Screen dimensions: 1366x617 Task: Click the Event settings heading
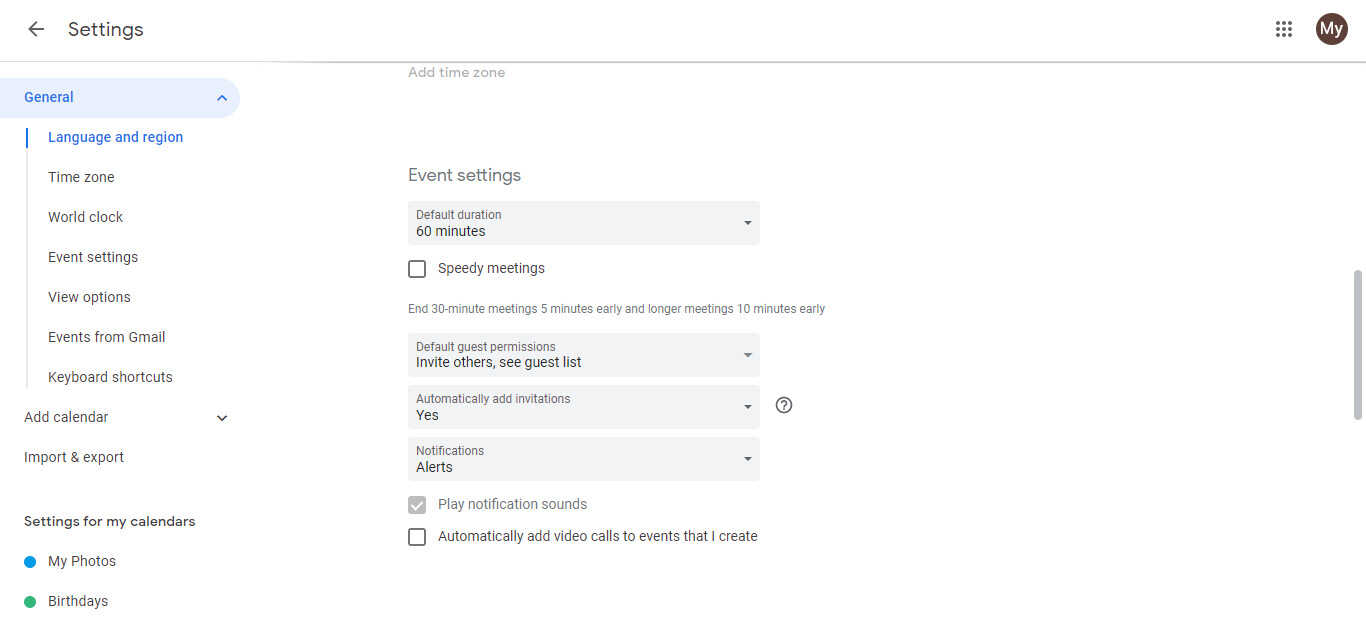coord(464,175)
